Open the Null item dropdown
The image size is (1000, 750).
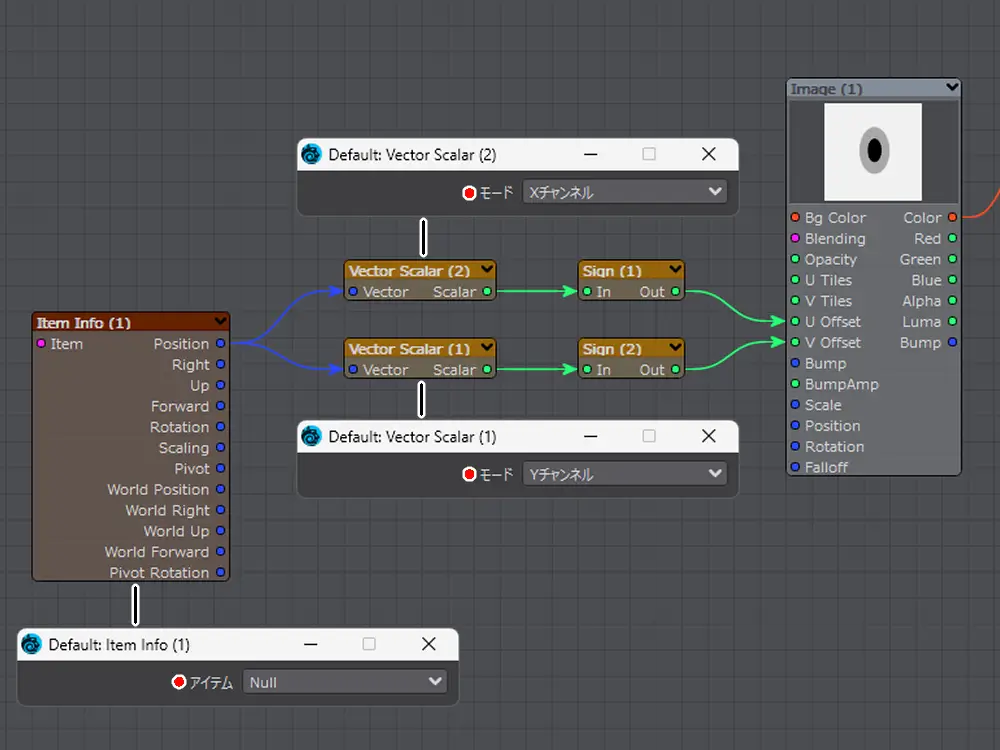(344, 682)
